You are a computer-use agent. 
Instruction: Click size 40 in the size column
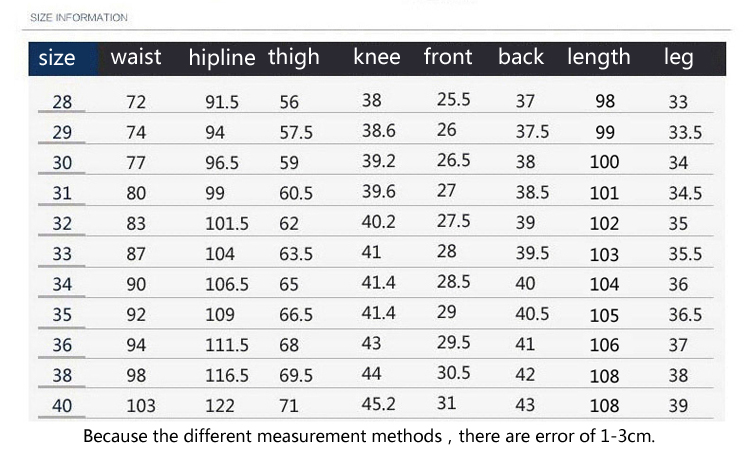(x=62, y=406)
